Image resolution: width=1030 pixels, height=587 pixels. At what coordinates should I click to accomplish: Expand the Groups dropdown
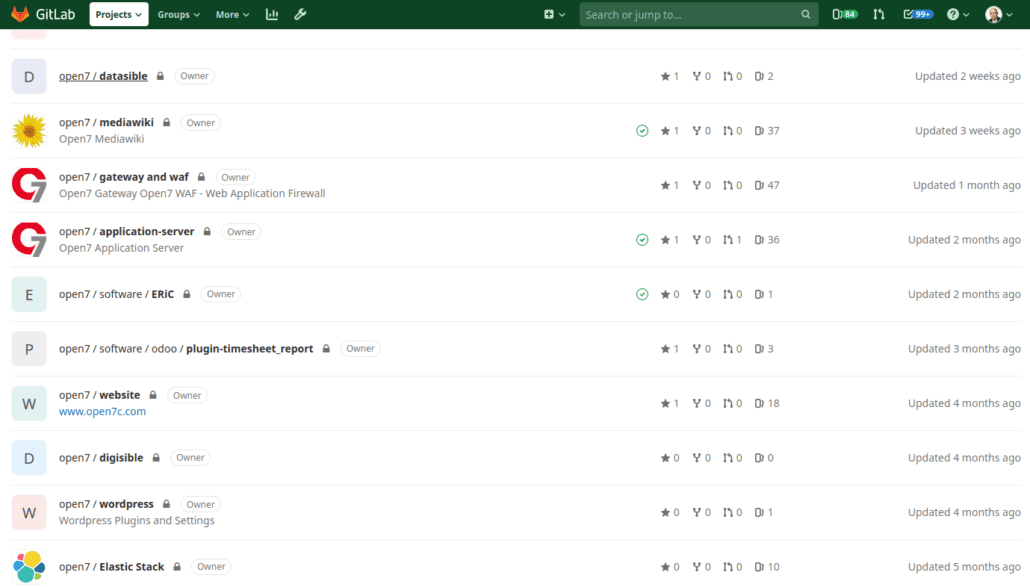179,14
